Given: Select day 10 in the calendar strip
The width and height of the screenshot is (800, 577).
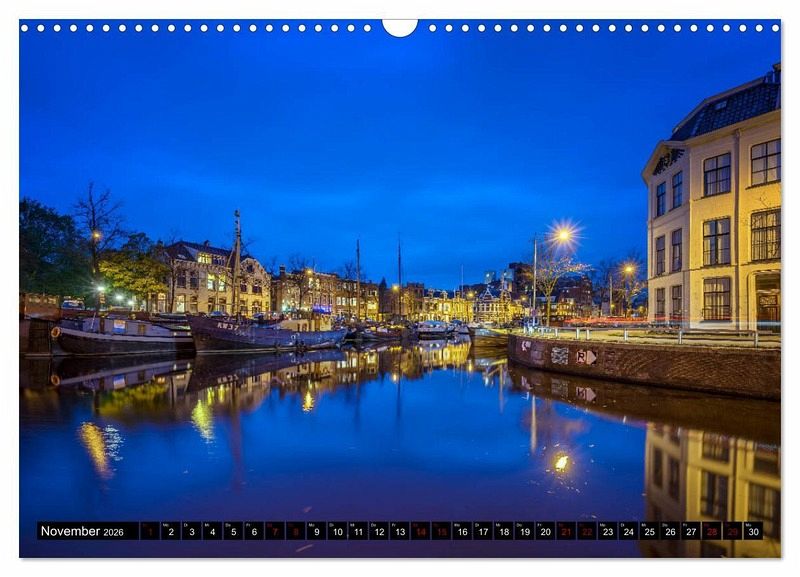Looking at the screenshot, I should [x=337, y=531].
